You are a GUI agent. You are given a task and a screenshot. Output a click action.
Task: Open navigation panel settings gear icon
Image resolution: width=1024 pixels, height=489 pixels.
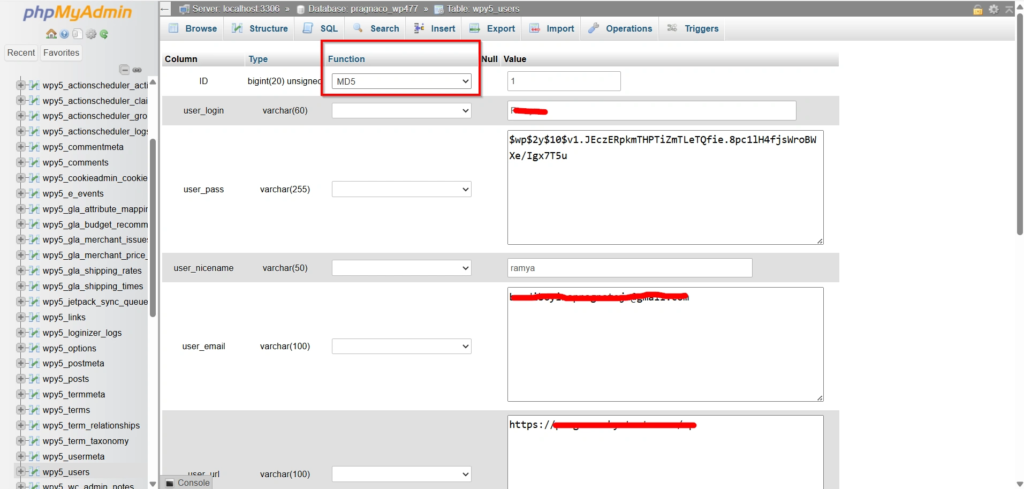click(91, 34)
